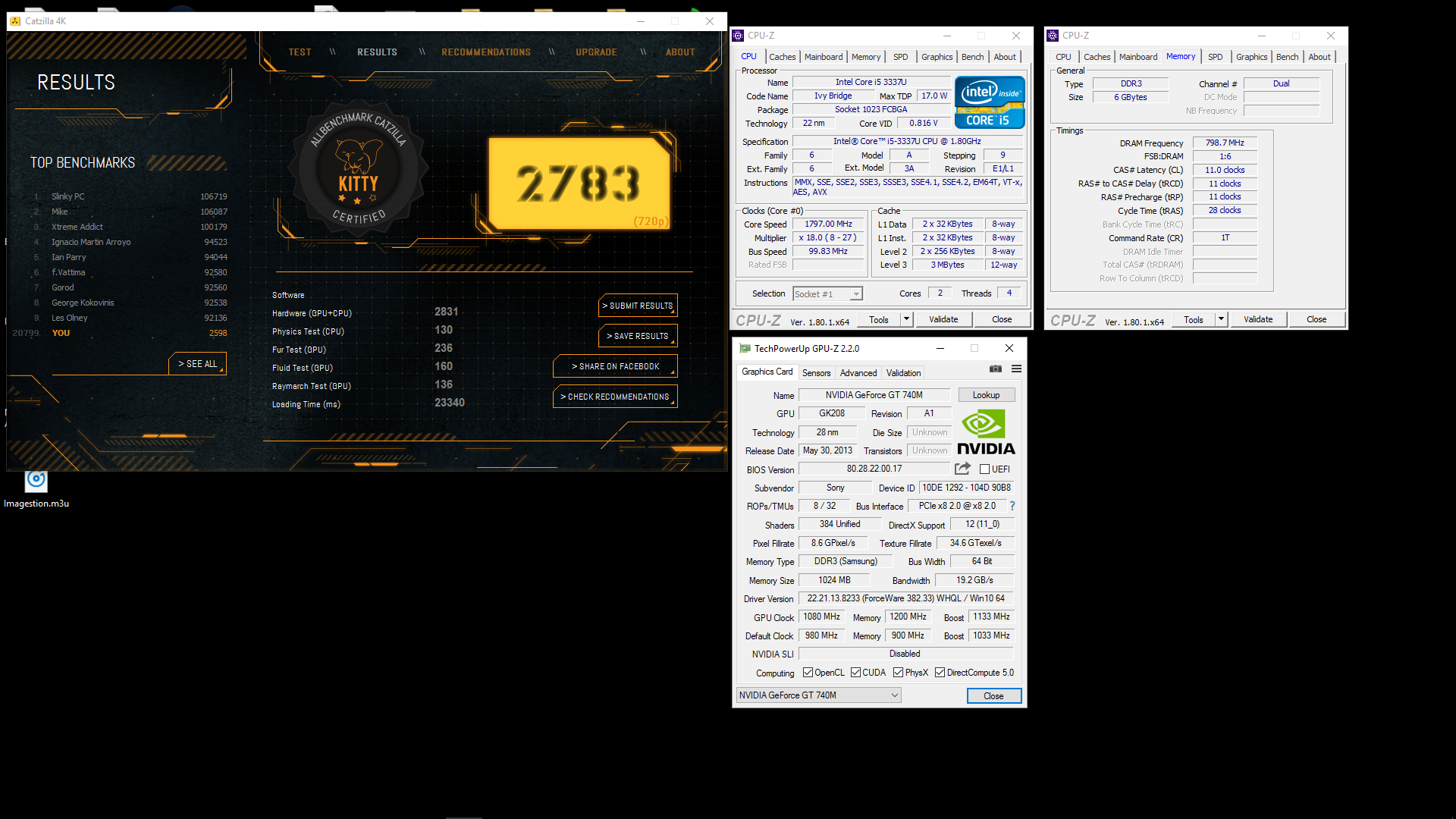Click the CPU-Z title bar icon in the Memory window
Screen dimensions: 1456x819
pyautogui.click(x=1053, y=36)
